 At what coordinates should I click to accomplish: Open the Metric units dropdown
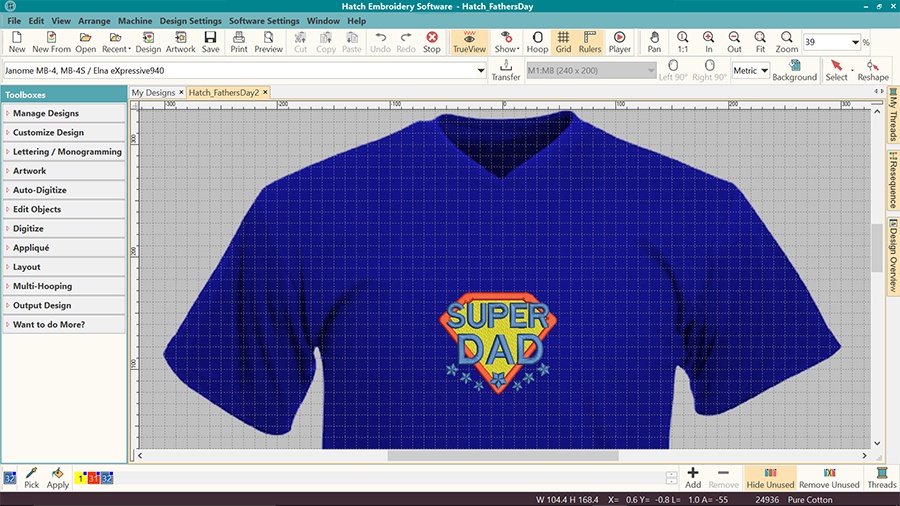[x=750, y=71]
